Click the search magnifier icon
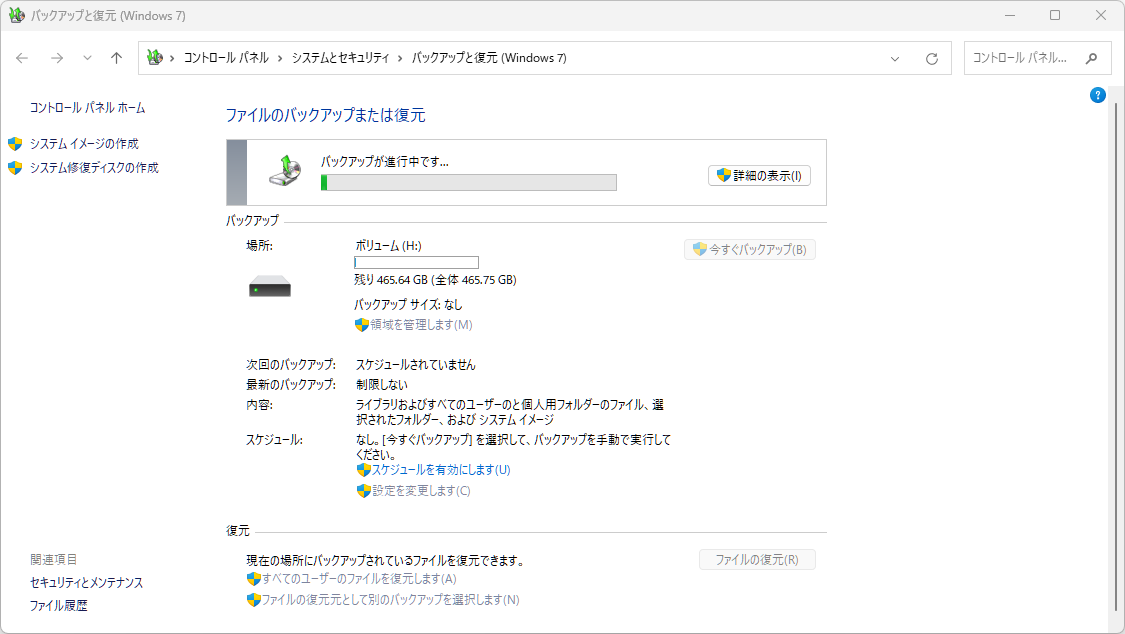 [x=1091, y=58]
